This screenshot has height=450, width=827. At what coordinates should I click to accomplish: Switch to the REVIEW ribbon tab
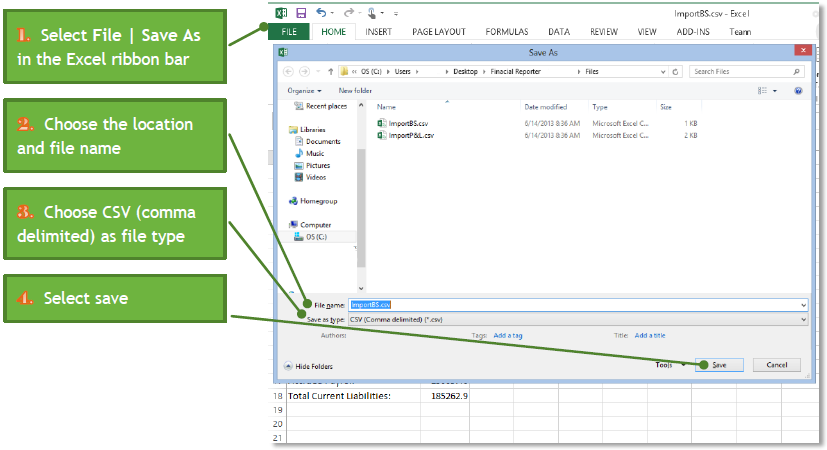pyautogui.click(x=603, y=32)
